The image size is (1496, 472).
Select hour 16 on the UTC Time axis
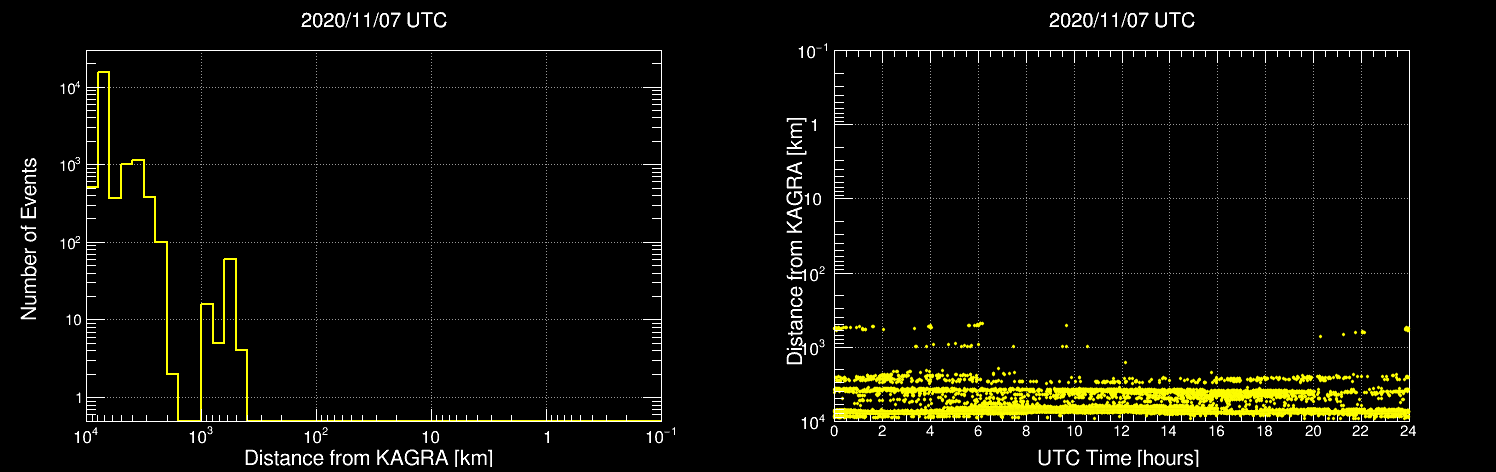(1217, 432)
